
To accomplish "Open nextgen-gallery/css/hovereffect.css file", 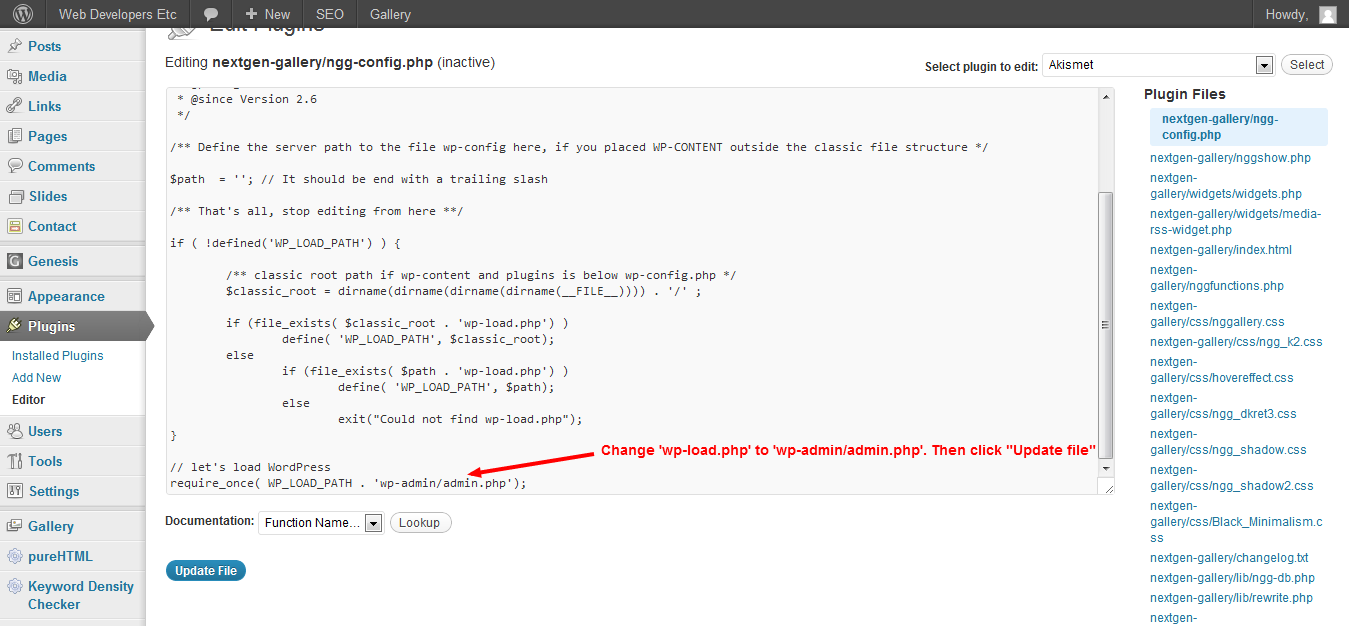I will click(1222, 369).
